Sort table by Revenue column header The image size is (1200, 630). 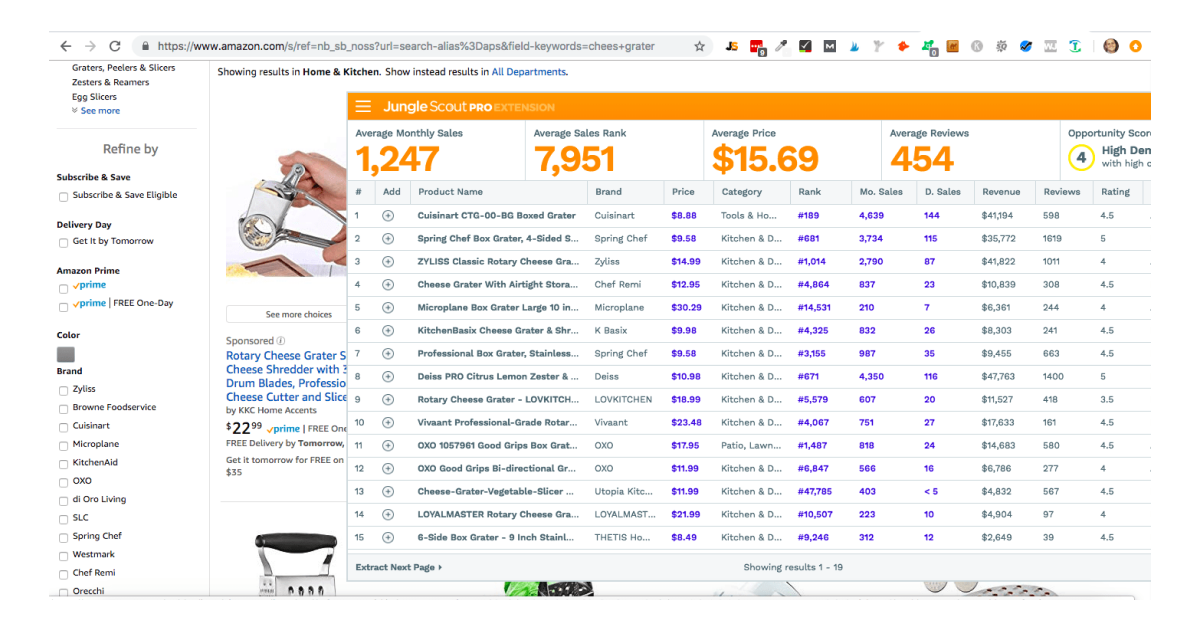1001,192
